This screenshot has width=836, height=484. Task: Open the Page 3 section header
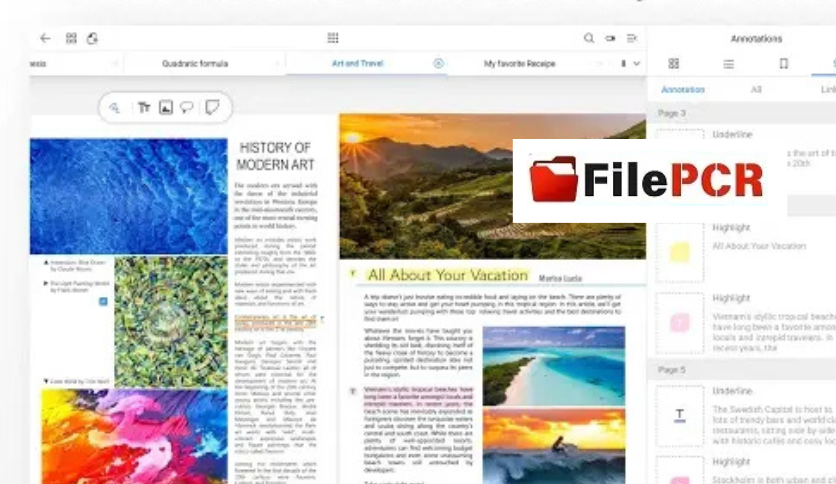click(x=742, y=113)
